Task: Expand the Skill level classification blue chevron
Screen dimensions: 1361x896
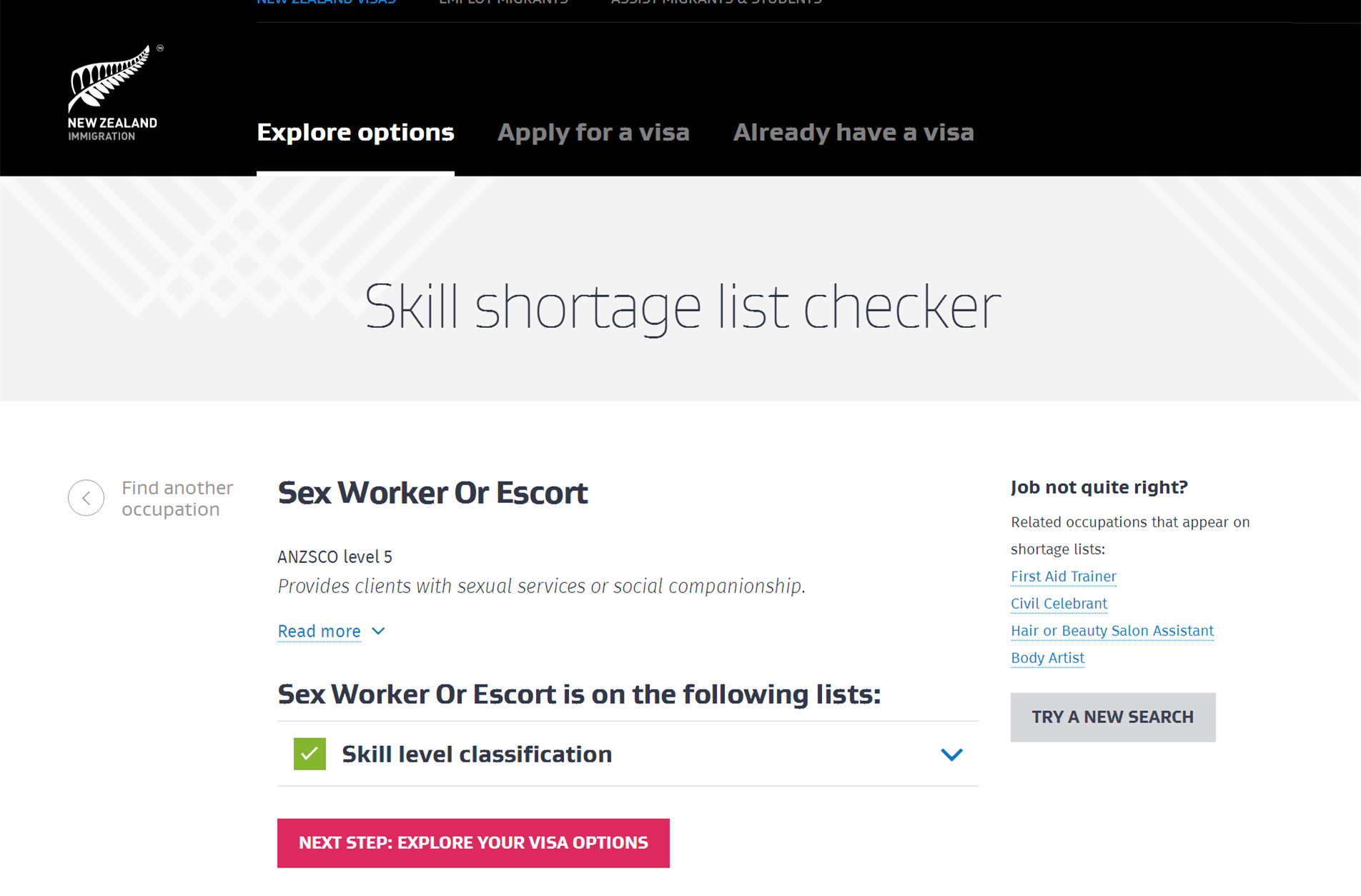Action: 951,755
